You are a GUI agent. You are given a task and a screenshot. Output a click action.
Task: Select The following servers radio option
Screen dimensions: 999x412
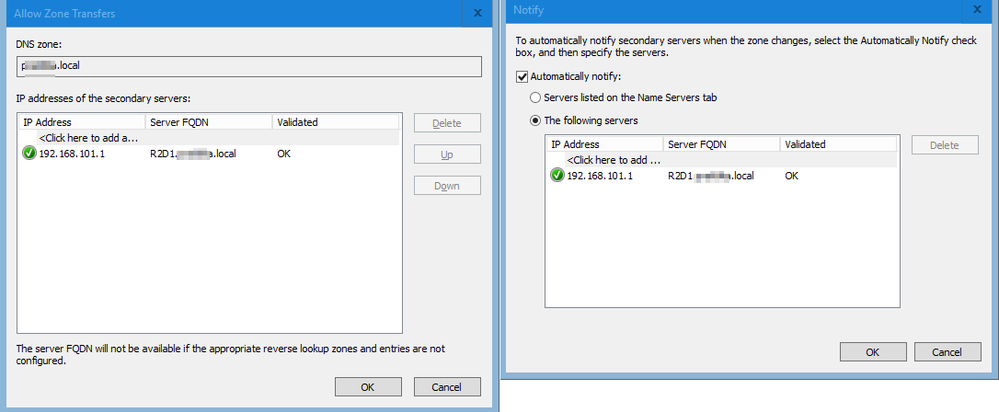click(535, 120)
